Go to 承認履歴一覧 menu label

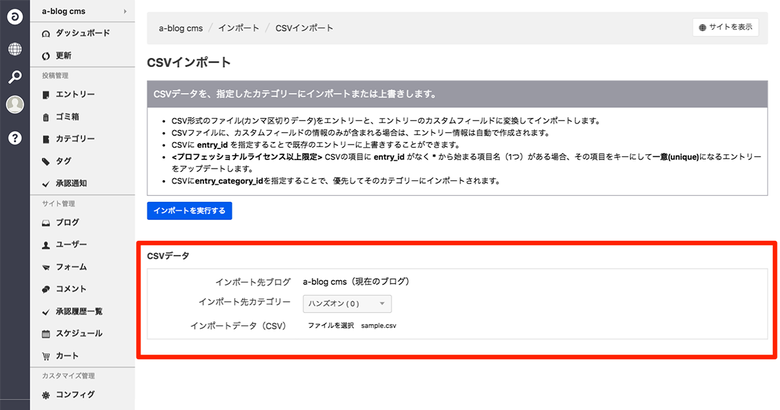pos(79,311)
